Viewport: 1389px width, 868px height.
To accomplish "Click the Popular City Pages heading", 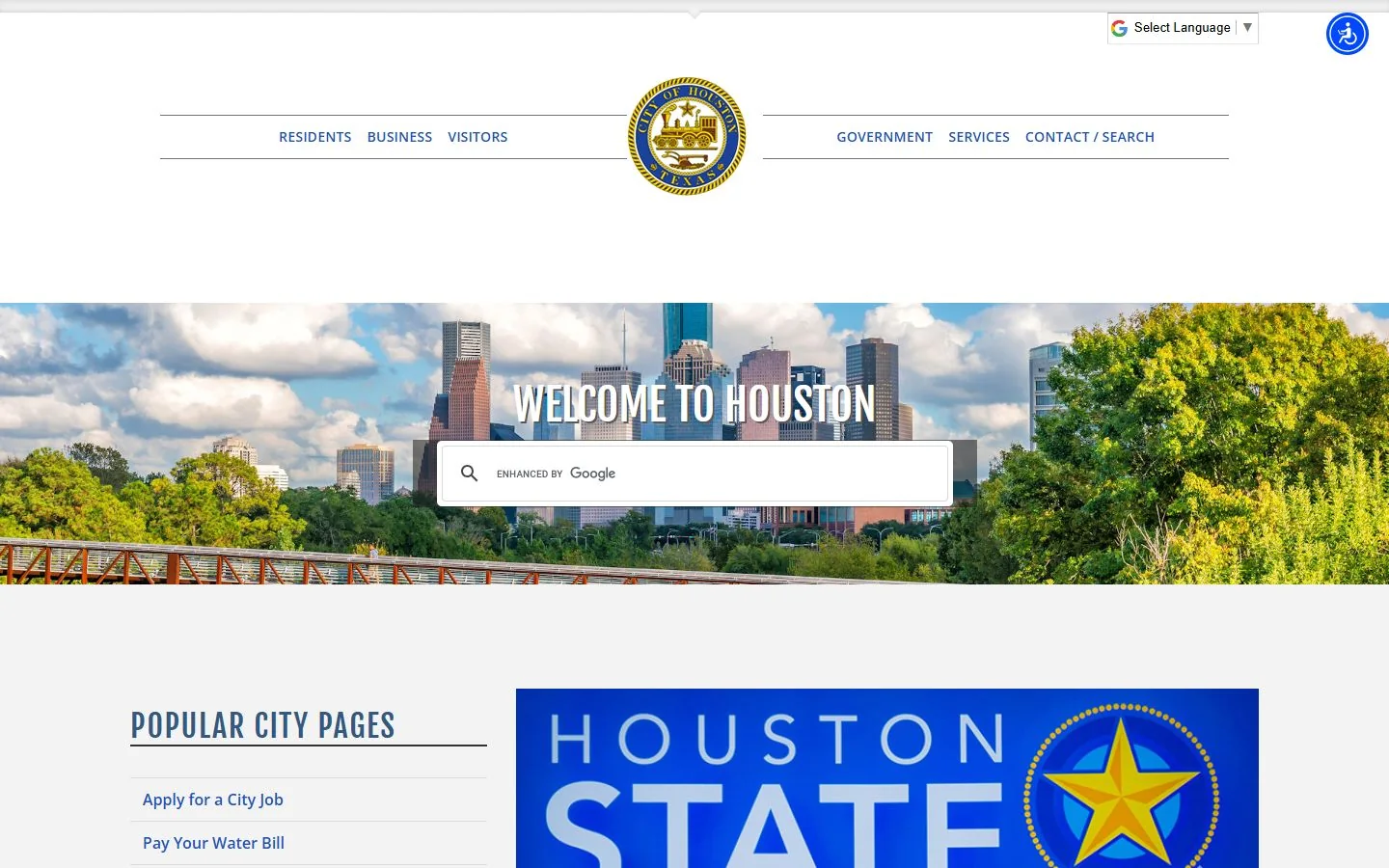I will (263, 725).
